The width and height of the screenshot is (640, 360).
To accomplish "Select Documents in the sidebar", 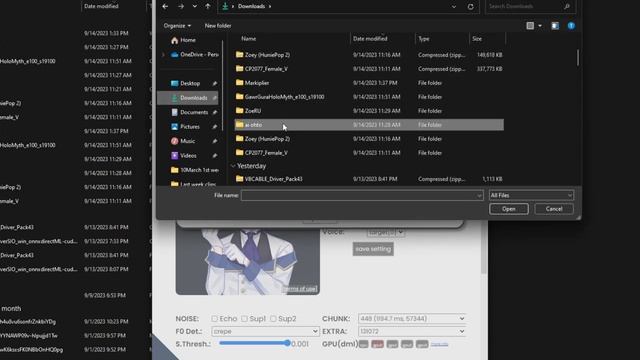I will pos(190,112).
